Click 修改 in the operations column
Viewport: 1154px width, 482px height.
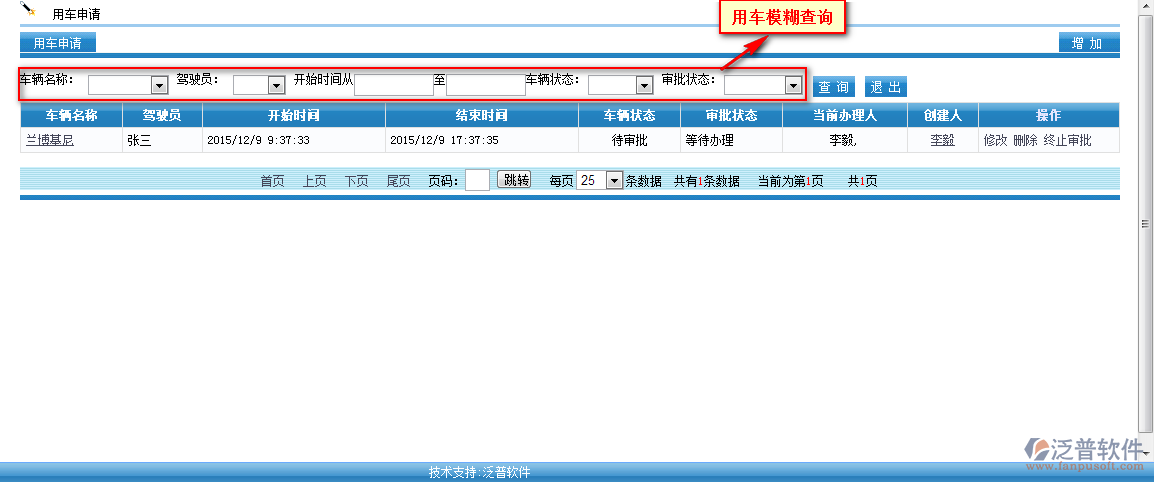[x=995, y=141]
